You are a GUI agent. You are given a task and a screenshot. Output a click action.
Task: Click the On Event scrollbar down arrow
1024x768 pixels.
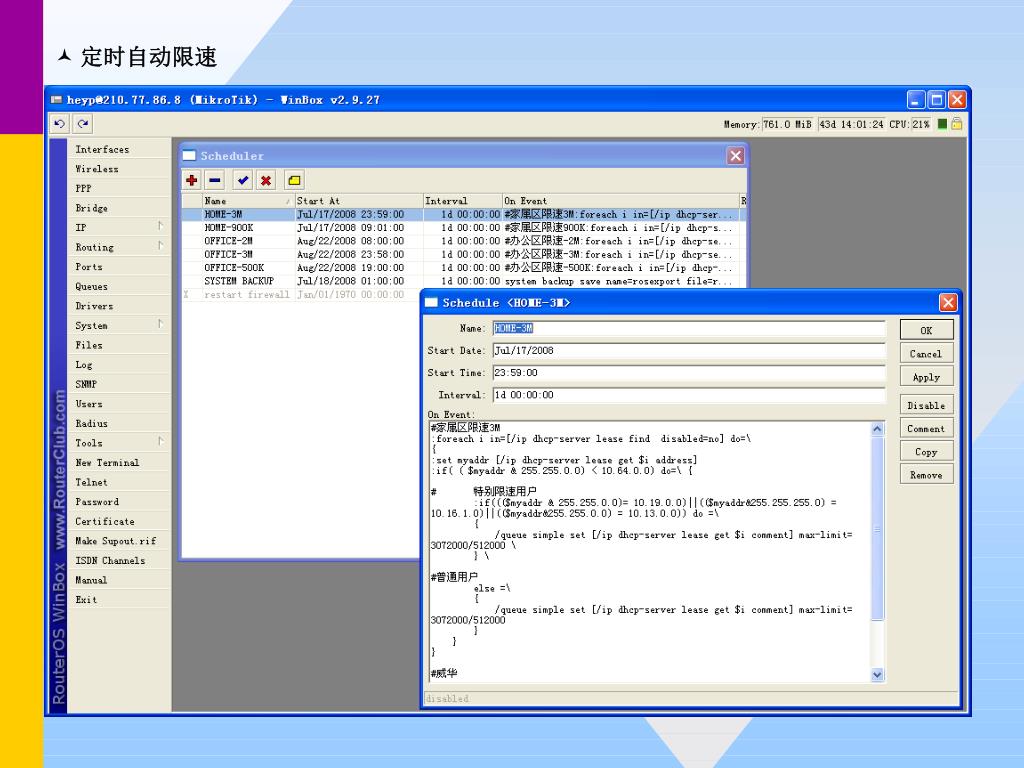[x=877, y=675]
